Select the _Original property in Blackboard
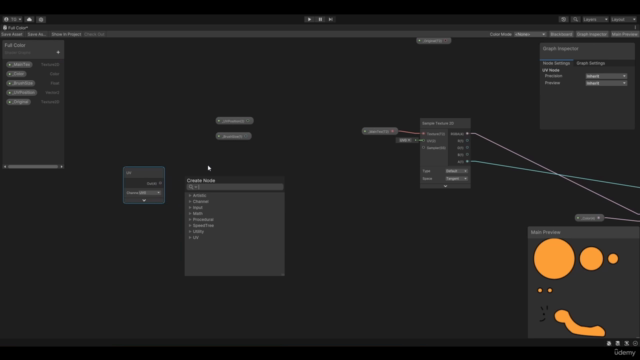Image resolution: width=640 pixels, height=360 pixels. (x=19, y=102)
